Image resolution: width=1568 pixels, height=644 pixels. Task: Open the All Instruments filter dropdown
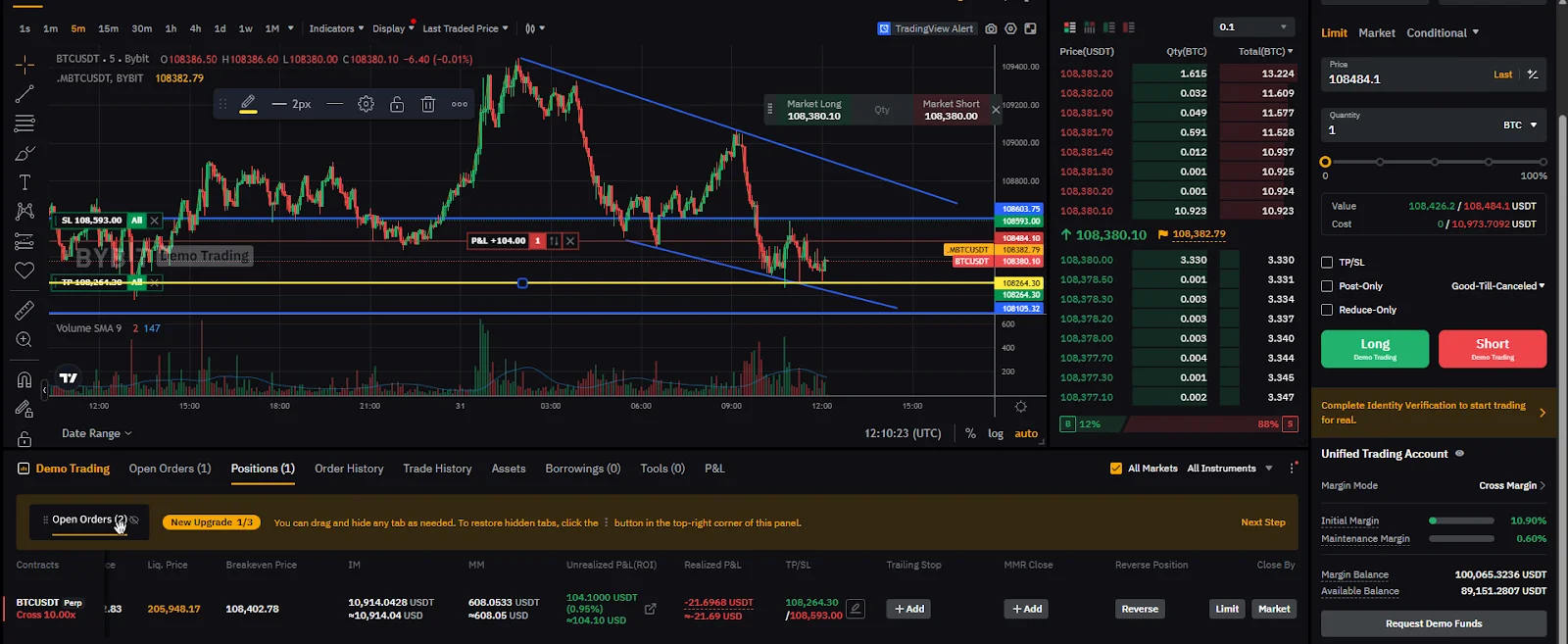pos(1230,469)
